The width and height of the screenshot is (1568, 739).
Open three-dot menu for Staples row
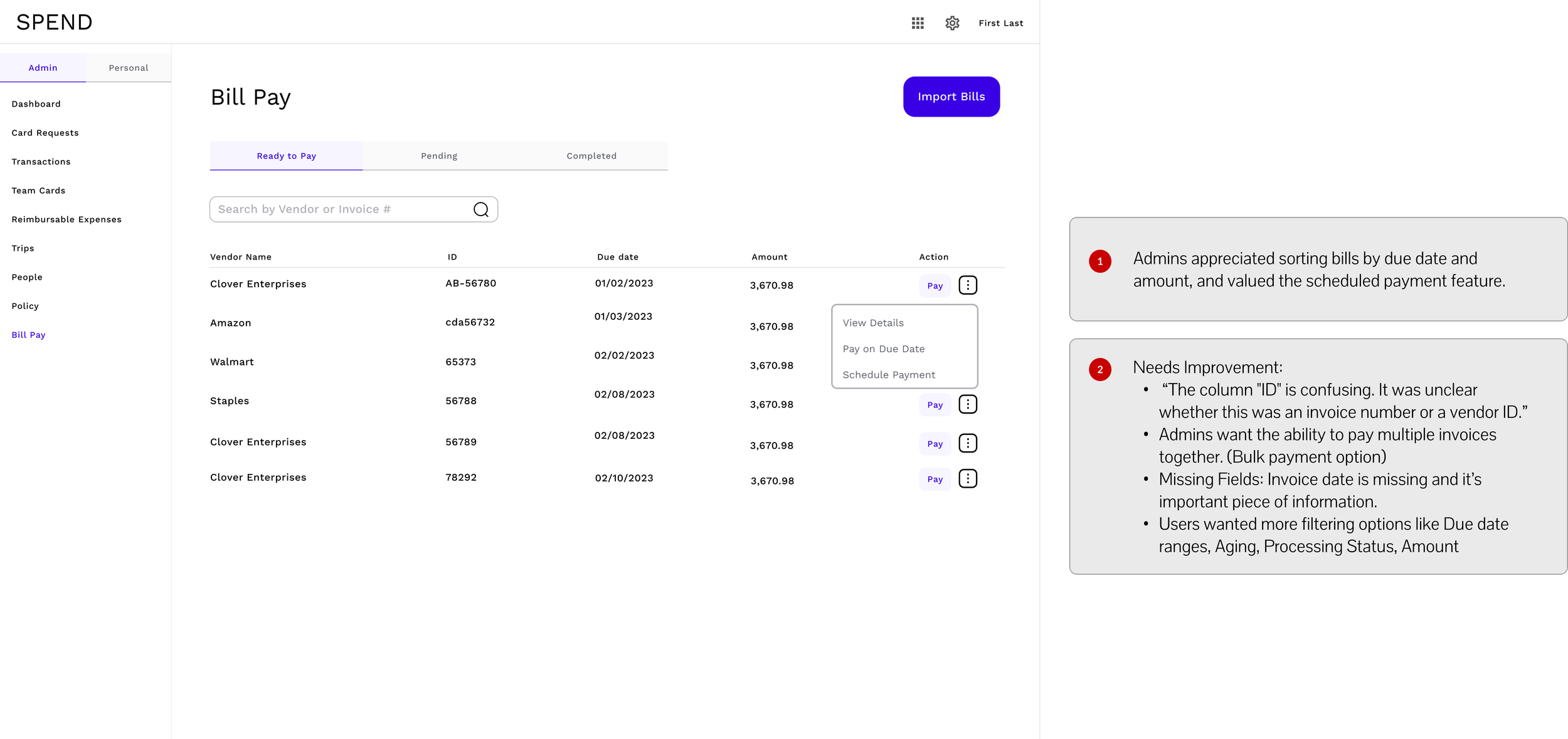point(968,404)
